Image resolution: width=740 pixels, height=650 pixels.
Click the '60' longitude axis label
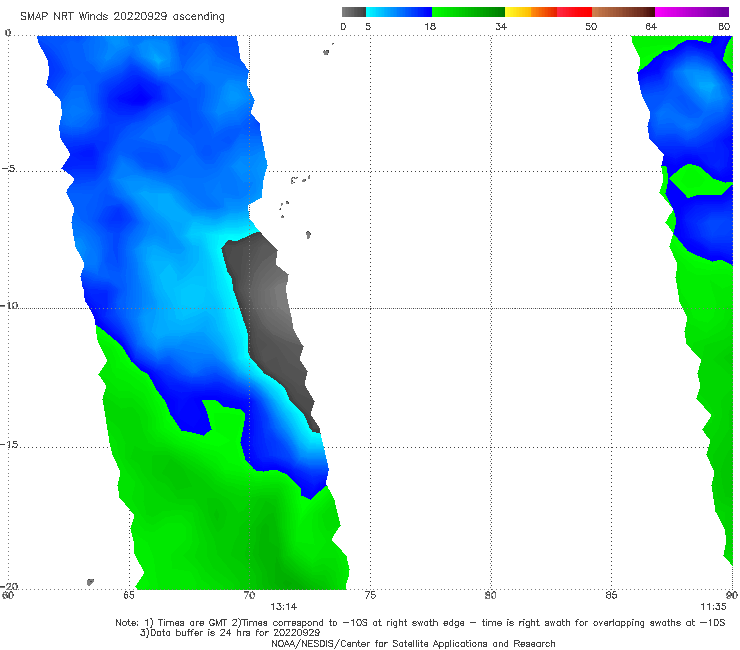(8, 595)
